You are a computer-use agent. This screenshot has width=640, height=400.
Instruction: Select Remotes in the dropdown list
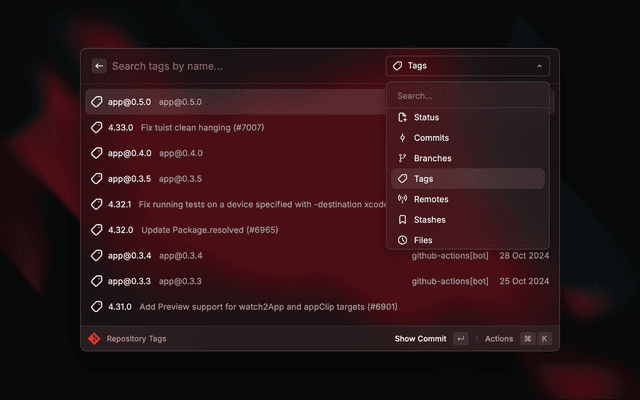431,199
